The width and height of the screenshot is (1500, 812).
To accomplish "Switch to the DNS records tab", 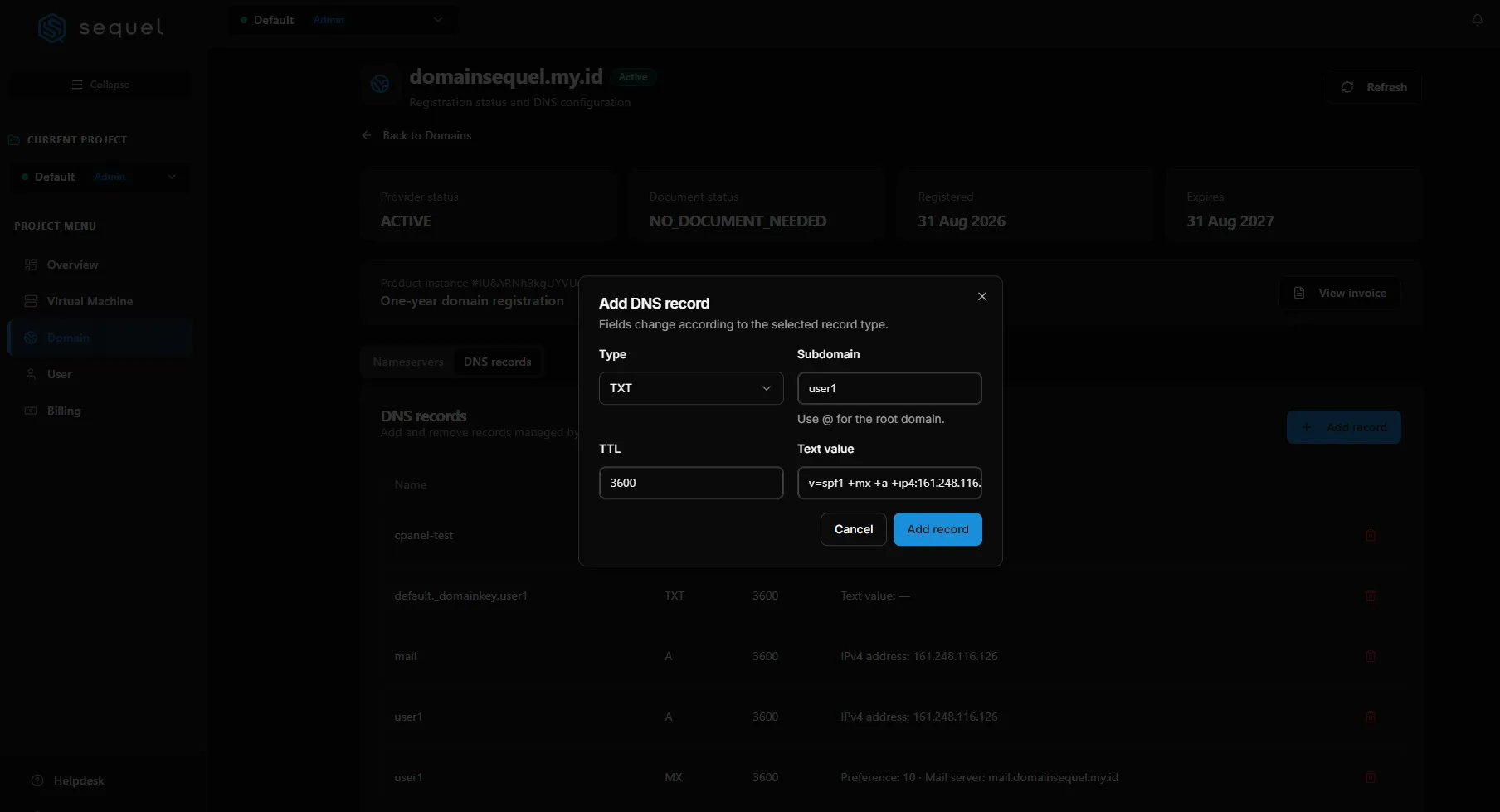I will pyautogui.click(x=498, y=362).
